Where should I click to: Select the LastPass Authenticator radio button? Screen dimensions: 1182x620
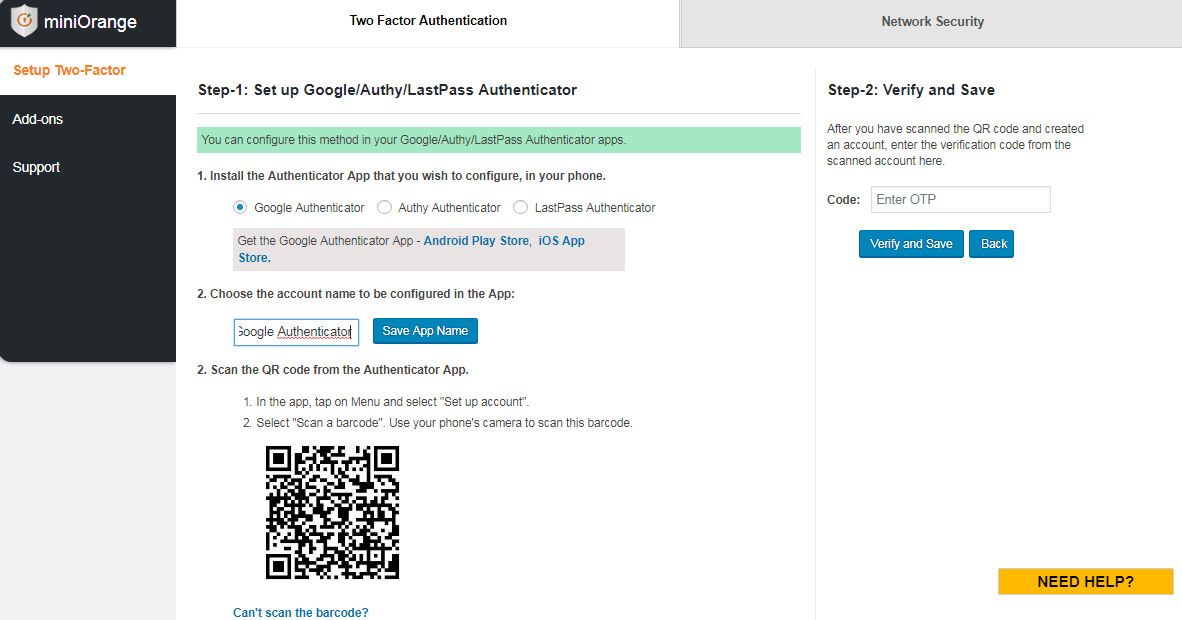click(520, 207)
